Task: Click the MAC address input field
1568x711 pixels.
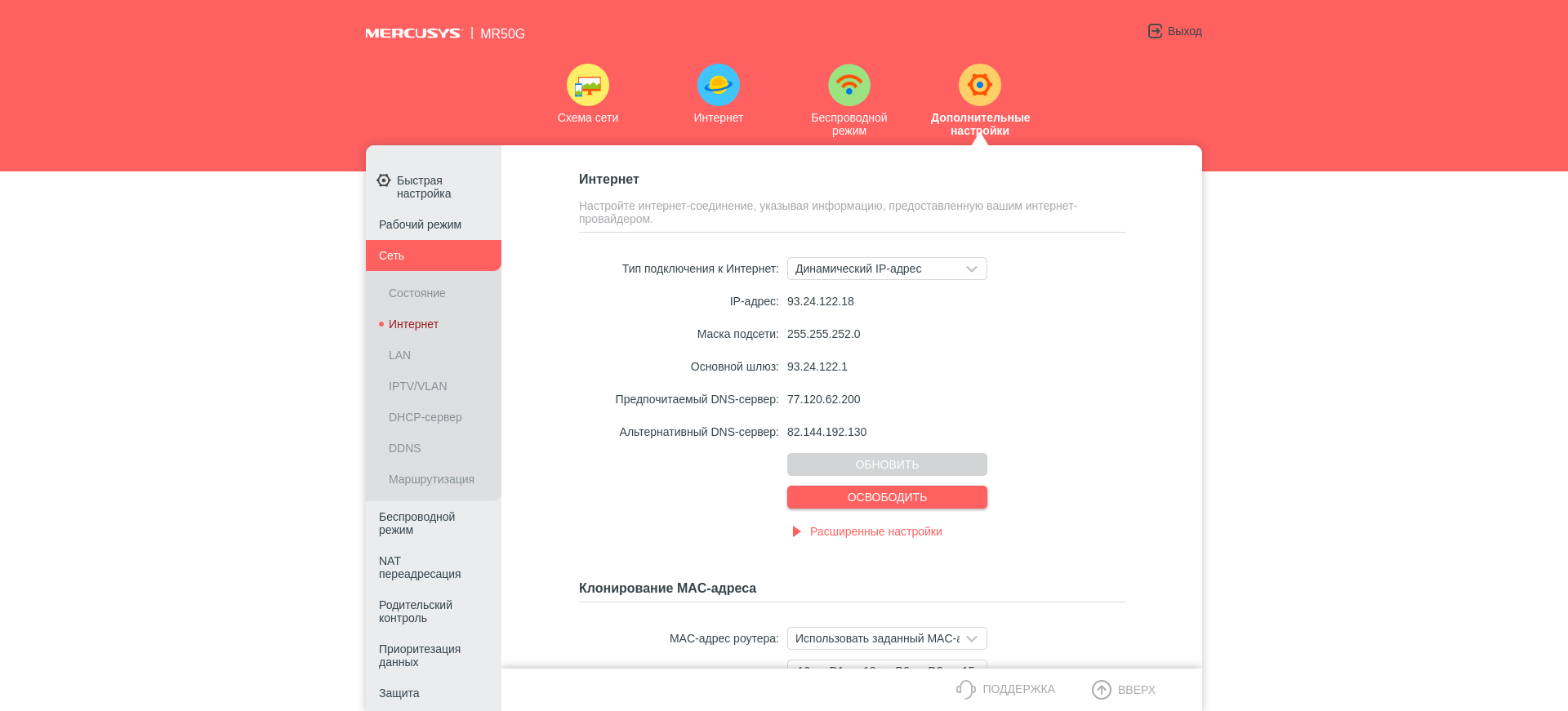Action: tap(887, 664)
